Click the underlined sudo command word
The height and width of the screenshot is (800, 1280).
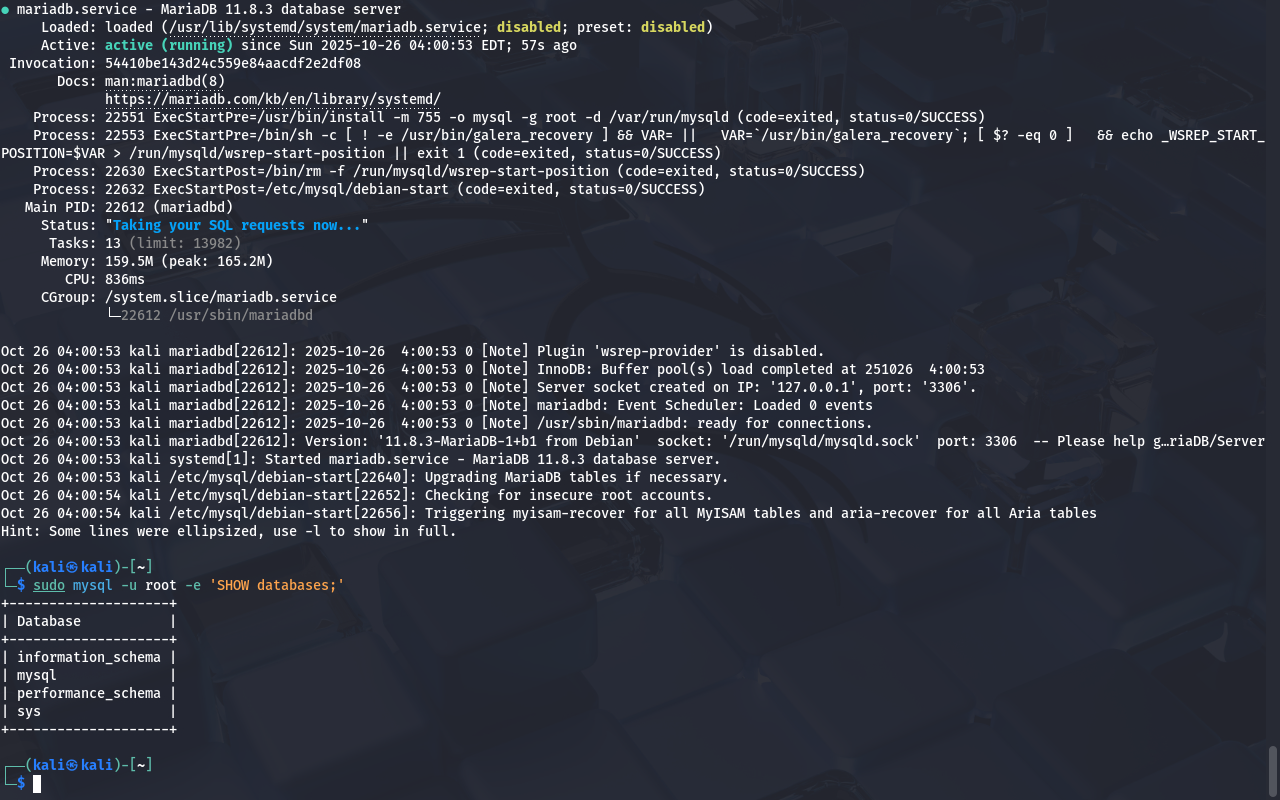[48, 585]
